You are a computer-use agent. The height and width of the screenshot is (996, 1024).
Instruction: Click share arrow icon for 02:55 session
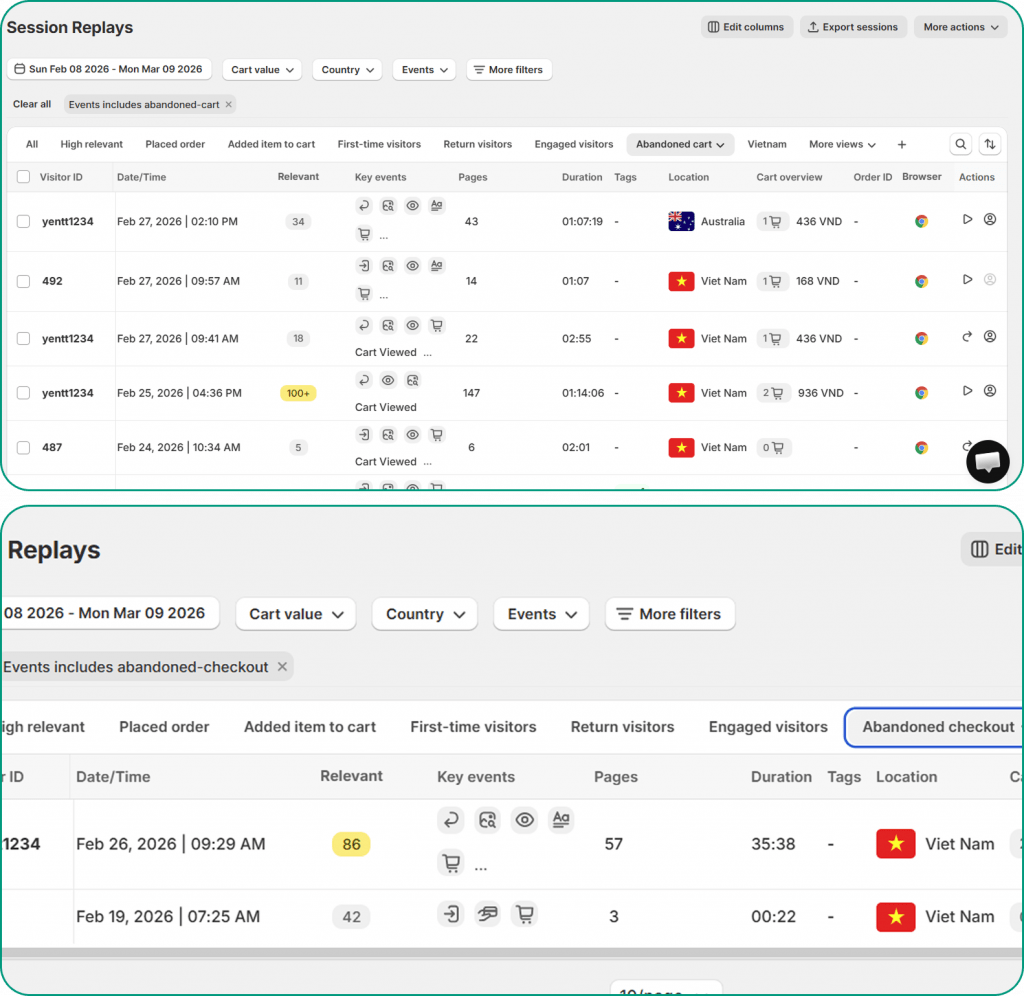tap(967, 338)
